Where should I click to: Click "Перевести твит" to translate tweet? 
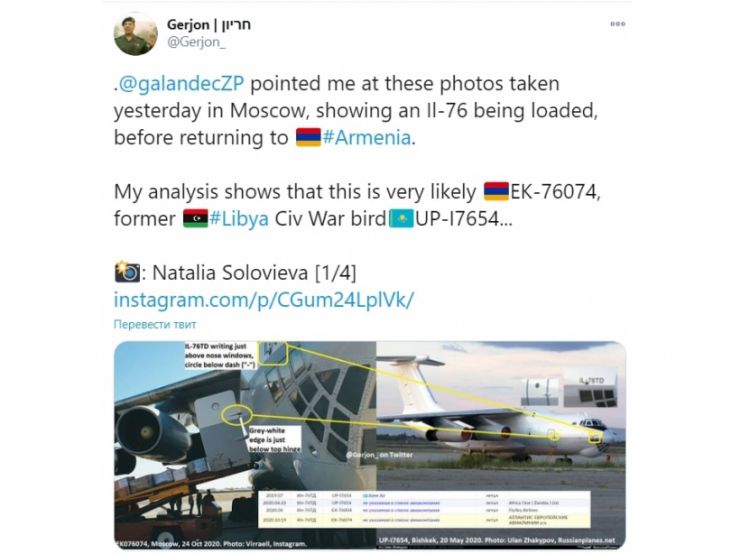155,324
